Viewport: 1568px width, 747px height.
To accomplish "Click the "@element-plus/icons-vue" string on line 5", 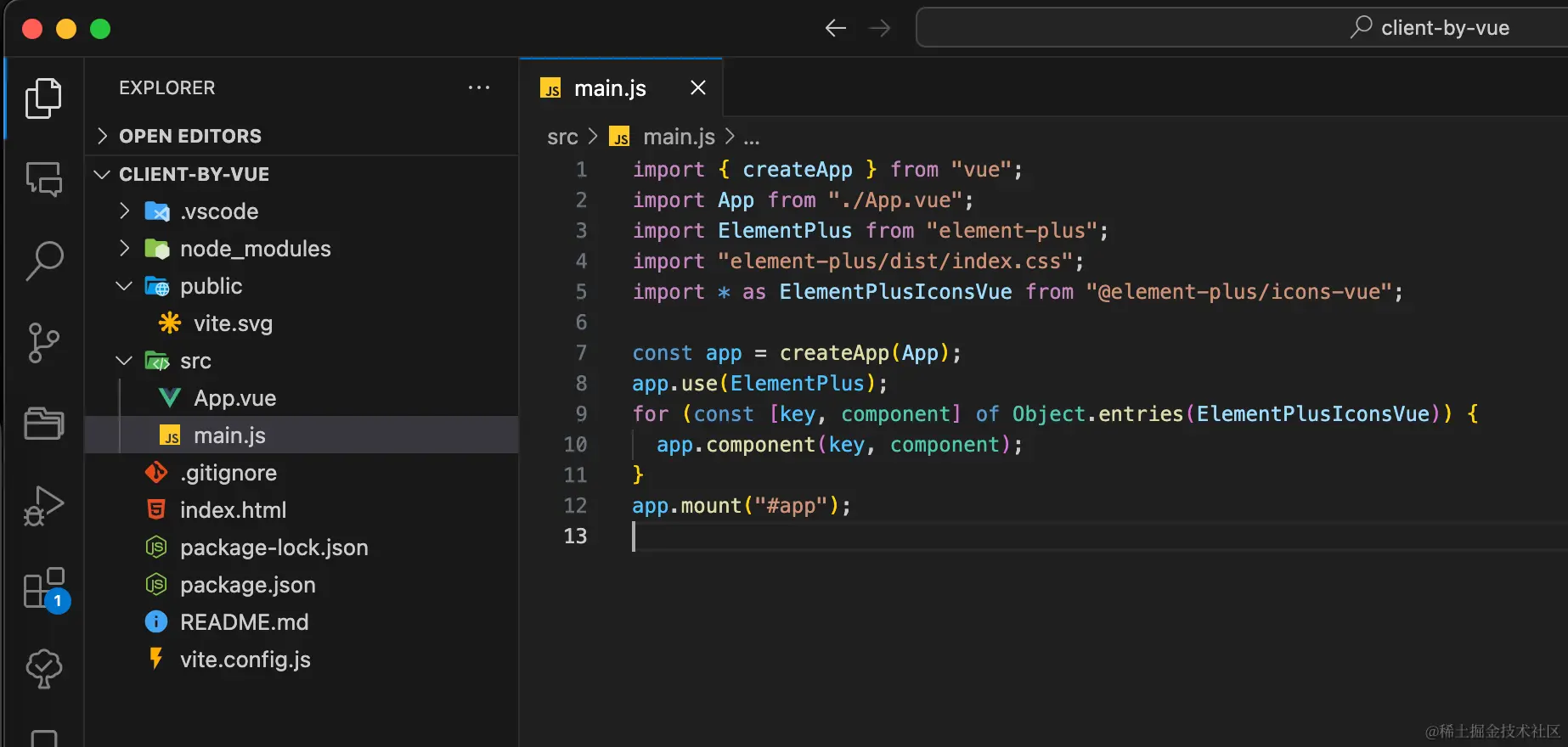I will 1238,292.
